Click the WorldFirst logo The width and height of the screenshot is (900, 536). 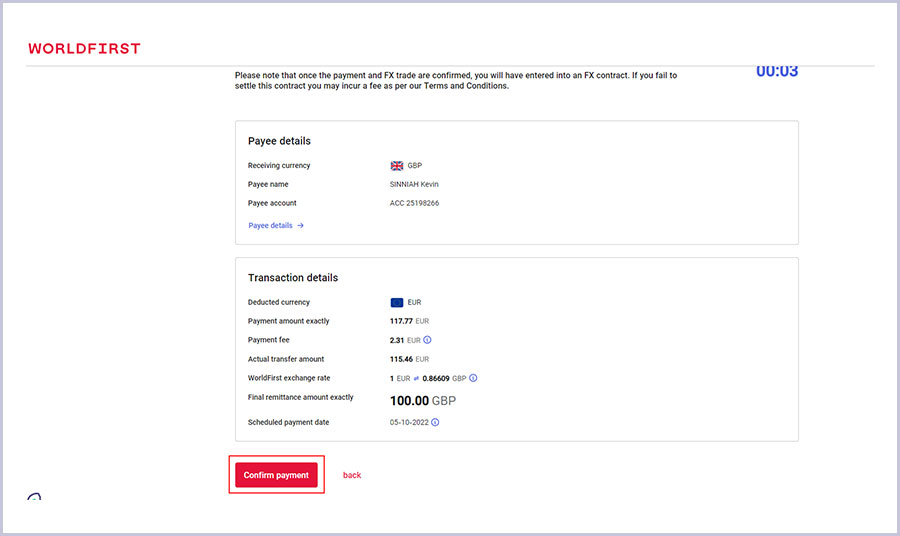pos(84,48)
